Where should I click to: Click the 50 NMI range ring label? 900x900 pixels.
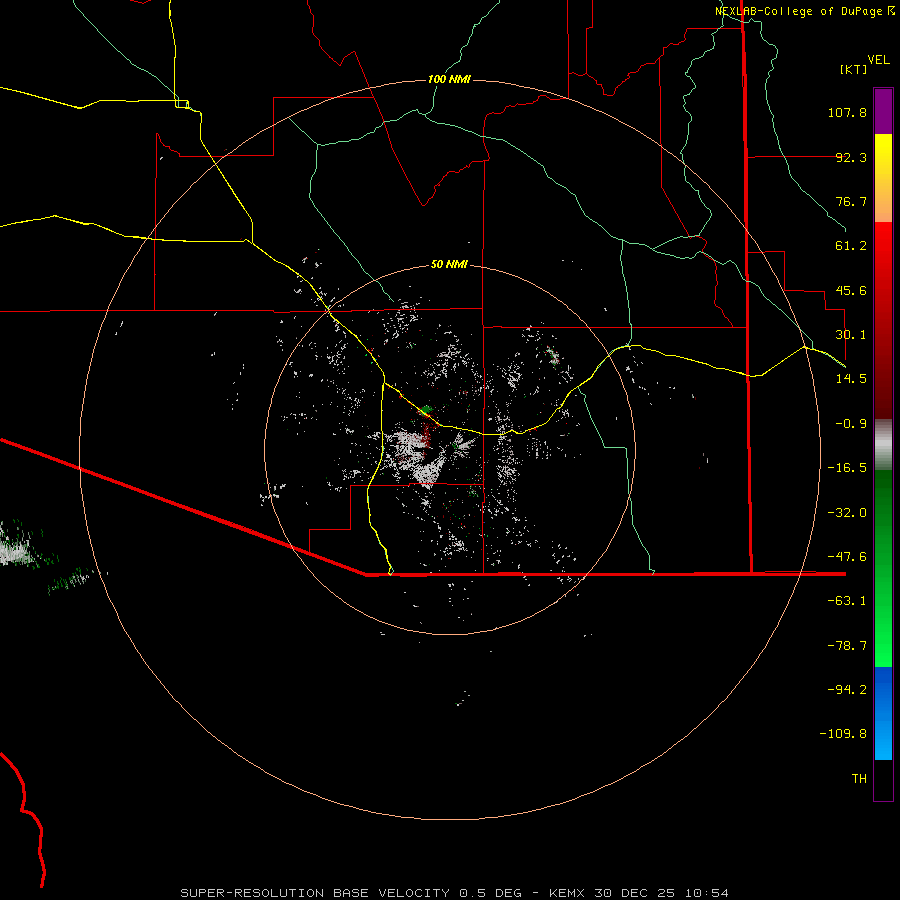pyautogui.click(x=449, y=264)
